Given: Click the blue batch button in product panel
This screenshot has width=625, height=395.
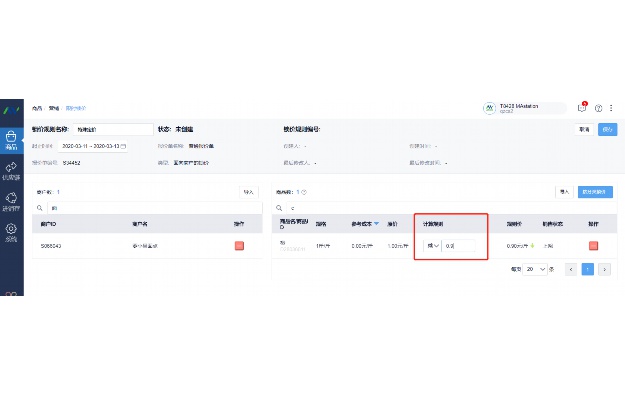Looking at the screenshot, I should [595, 192].
